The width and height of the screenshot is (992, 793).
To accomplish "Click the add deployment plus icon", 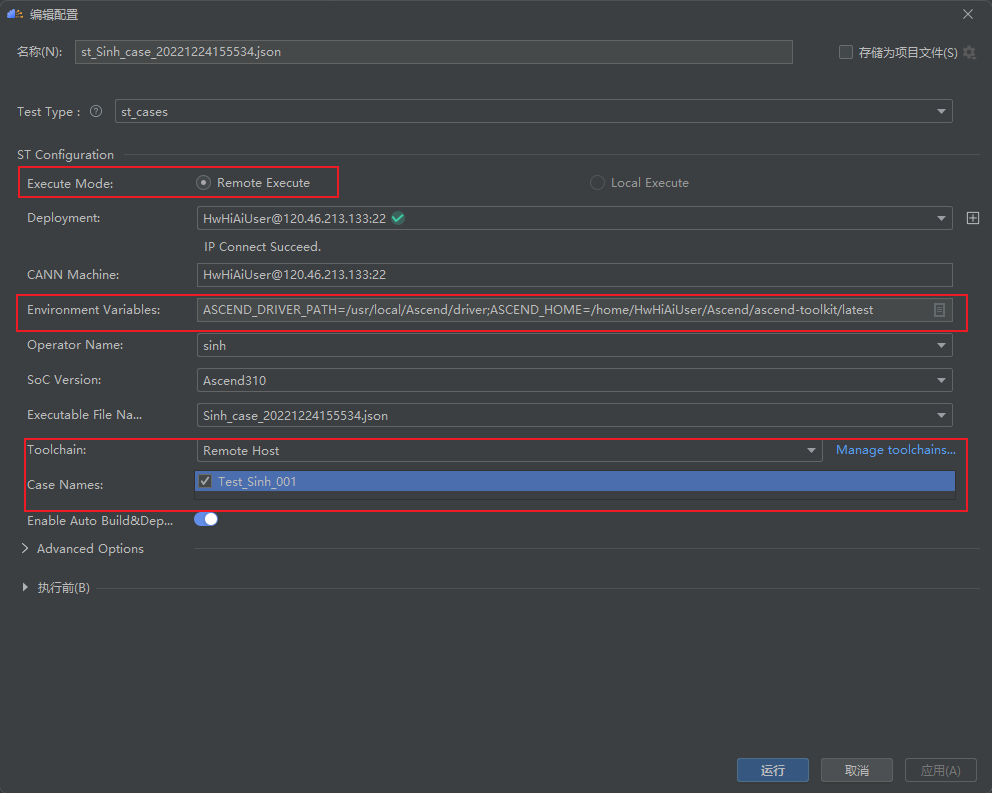I will pos(973,218).
